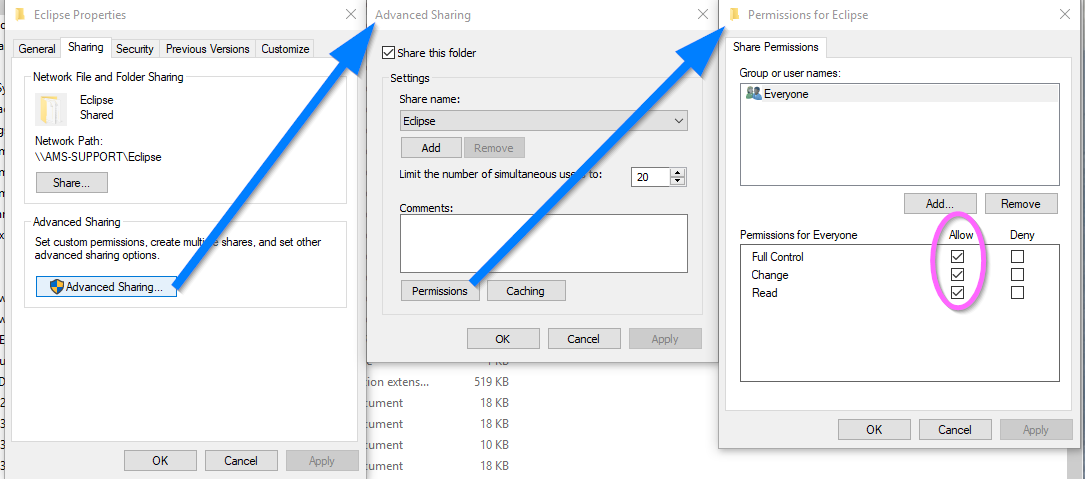Click the Comments text box
This screenshot has height=479, width=1085.
pos(544,243)
